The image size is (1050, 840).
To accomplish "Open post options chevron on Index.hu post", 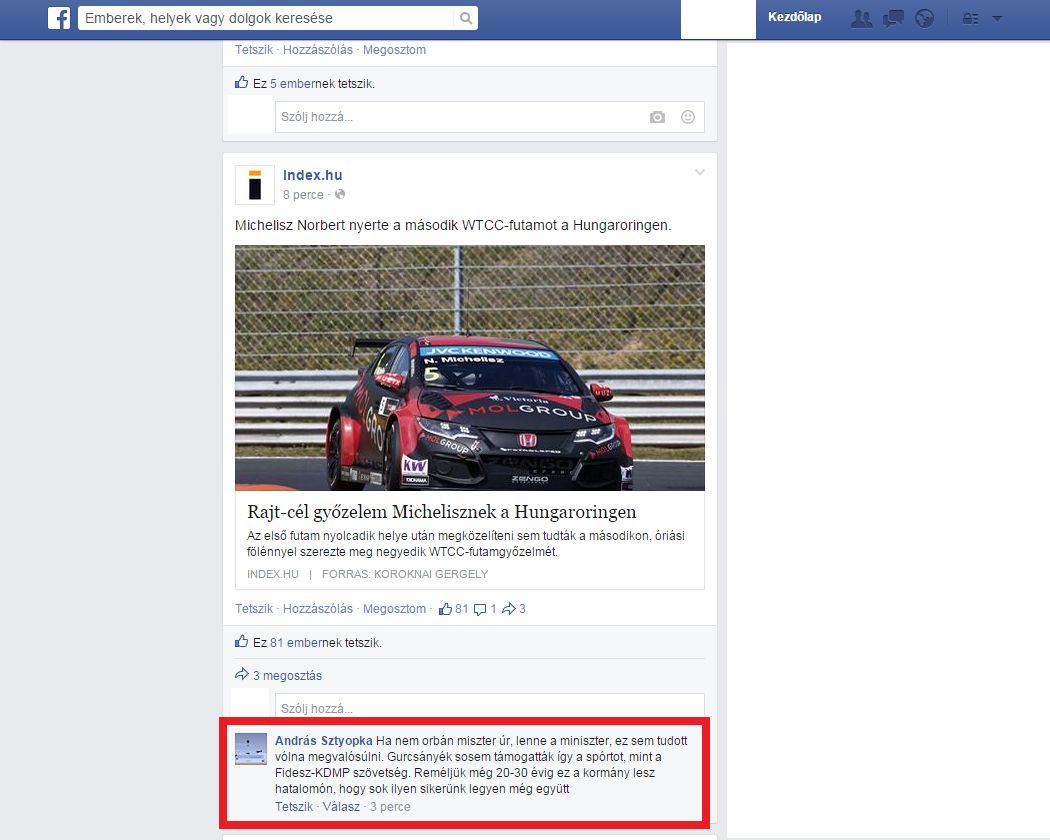I will pyautogui.click(x=700, y=173).
